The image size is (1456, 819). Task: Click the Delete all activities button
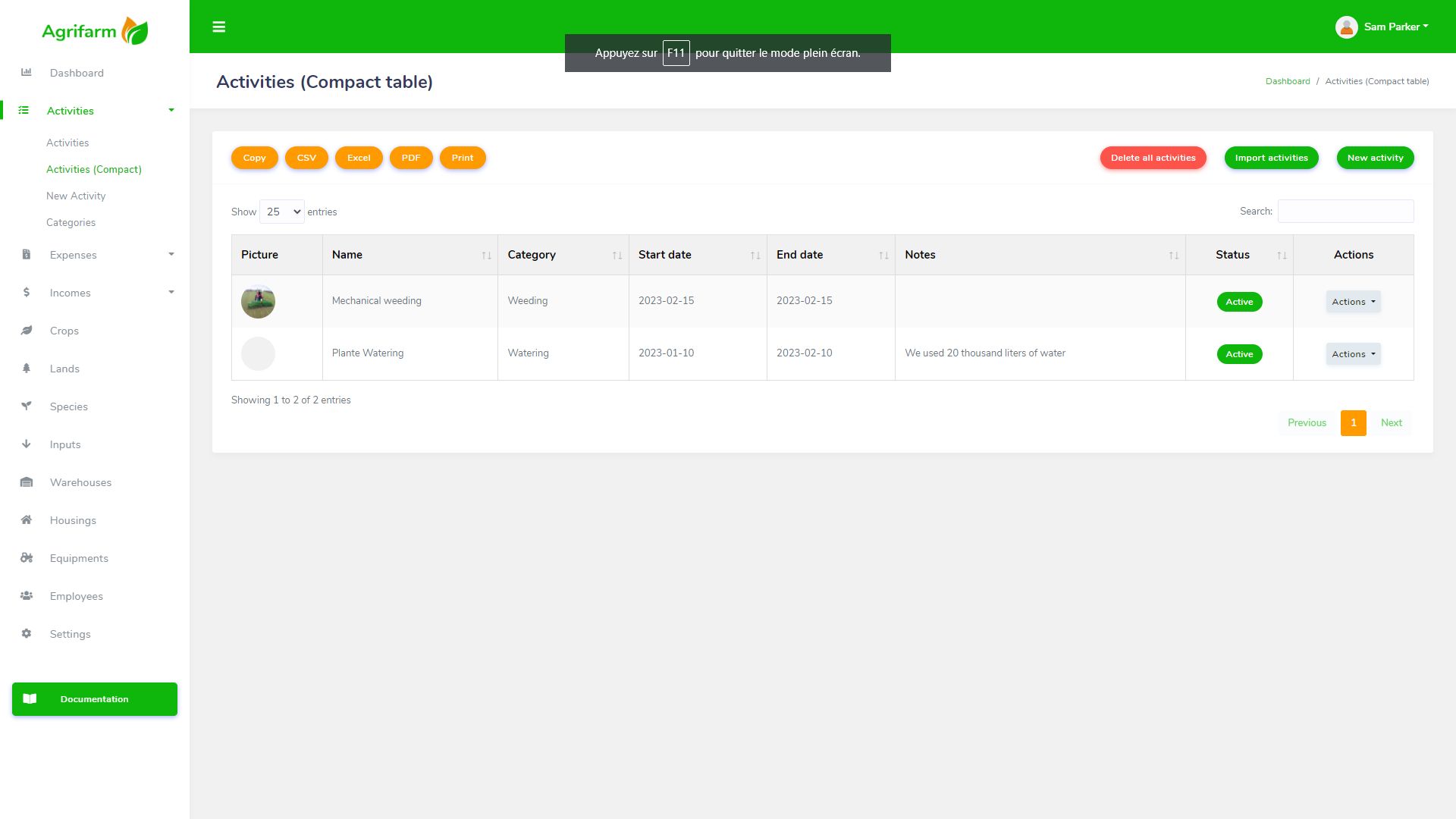pos(1153,158)
